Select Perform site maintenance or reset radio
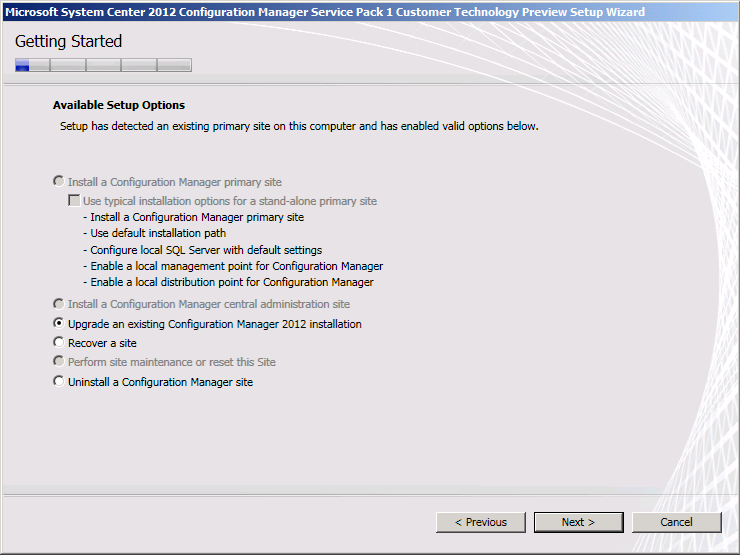 click(x=59, y=362)
